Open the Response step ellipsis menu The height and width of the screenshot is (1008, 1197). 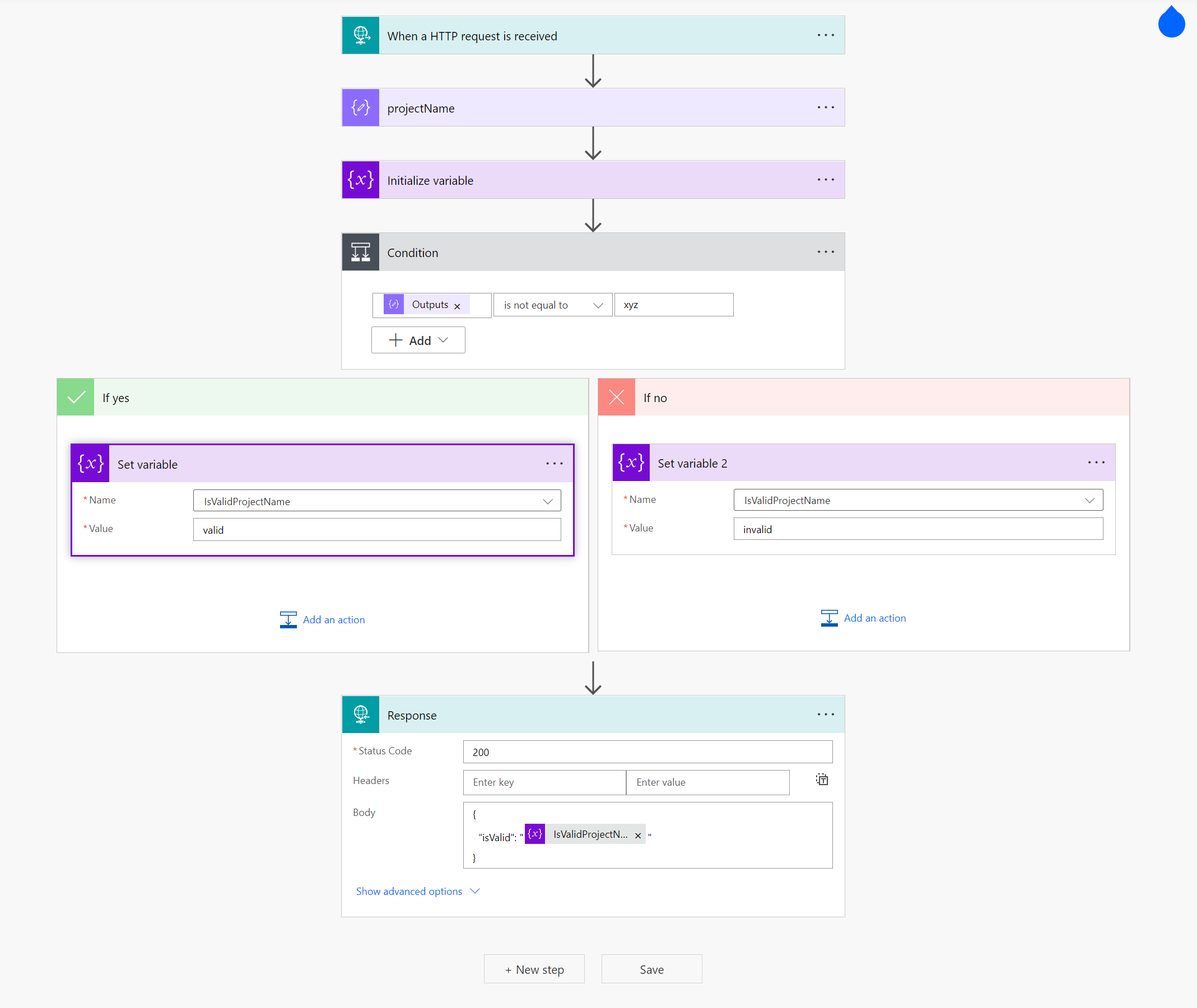(825, 715)
